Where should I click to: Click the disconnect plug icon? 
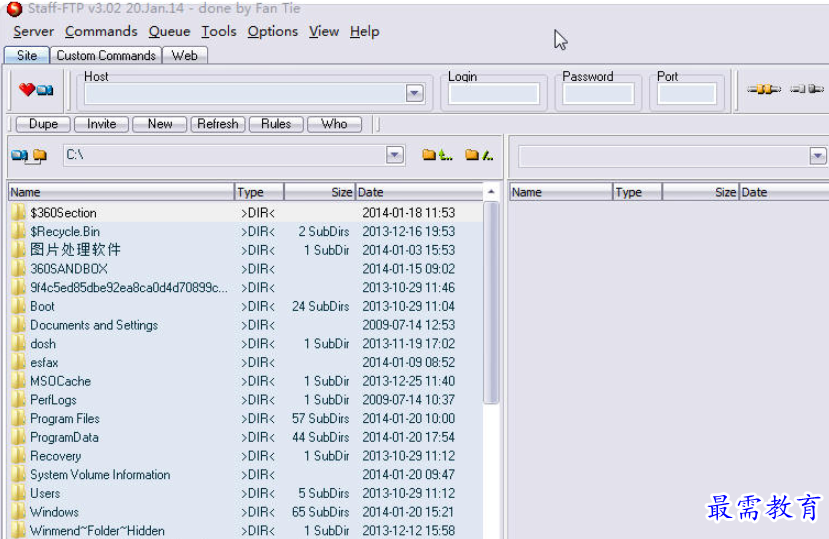(x=807, y=89)
